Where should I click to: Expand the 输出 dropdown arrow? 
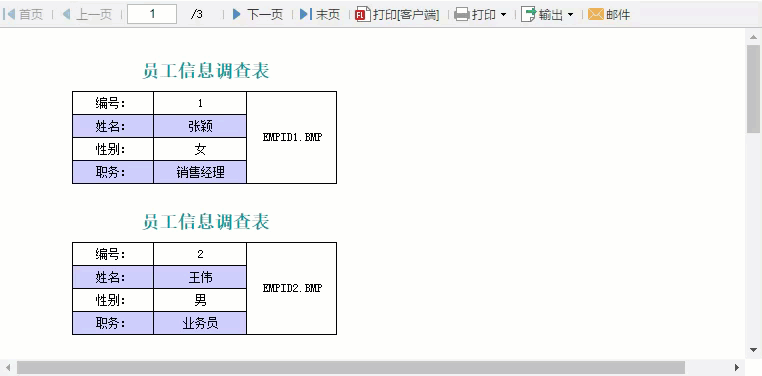(x=571, y=15)
